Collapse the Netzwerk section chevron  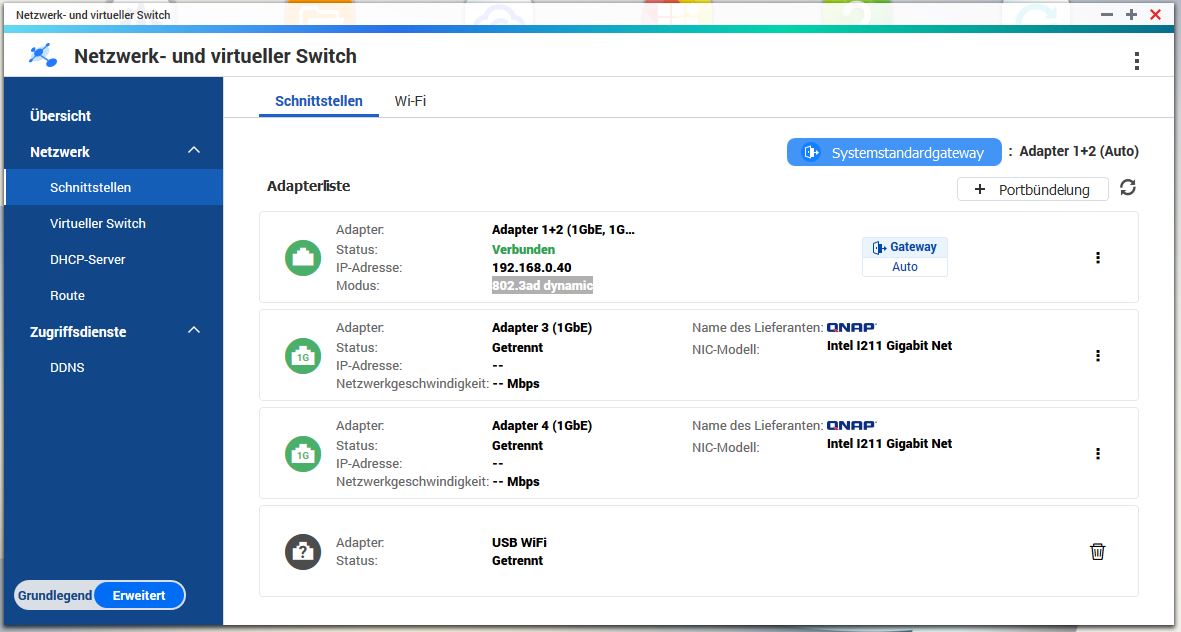tap(194, 151)
